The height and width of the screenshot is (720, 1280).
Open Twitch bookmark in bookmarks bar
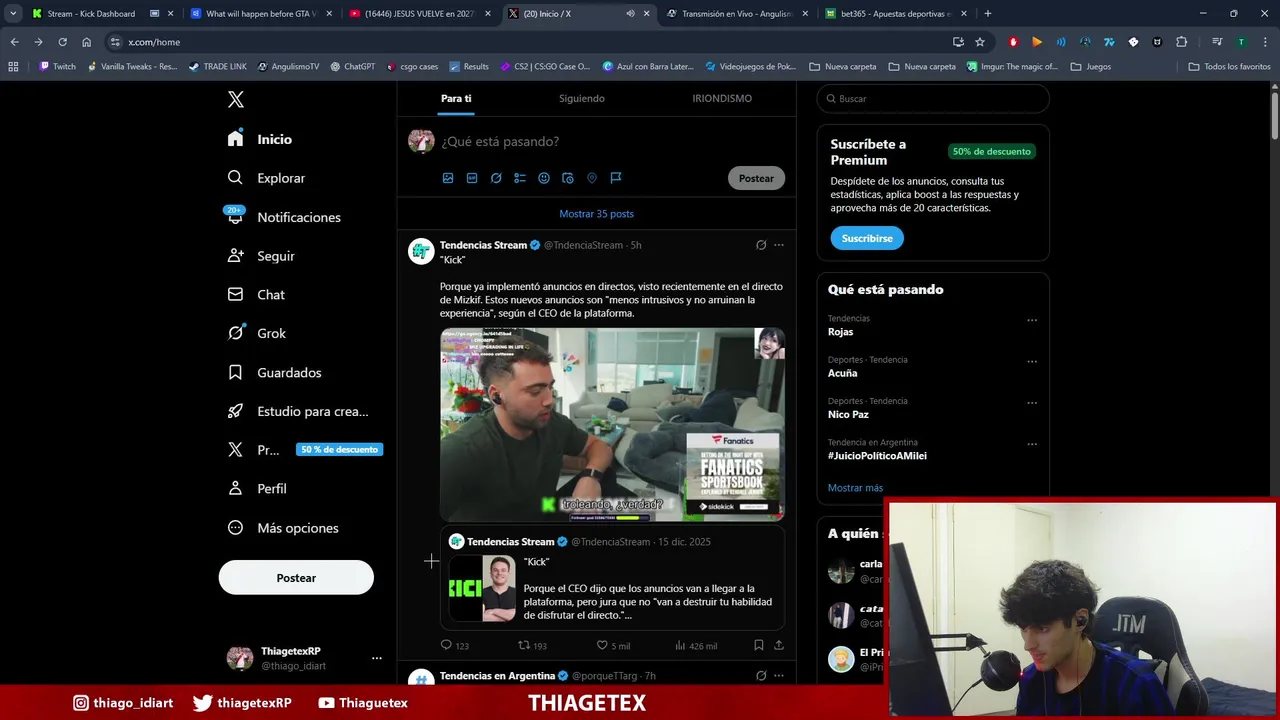pyautogui.click(x=57, y=67)
